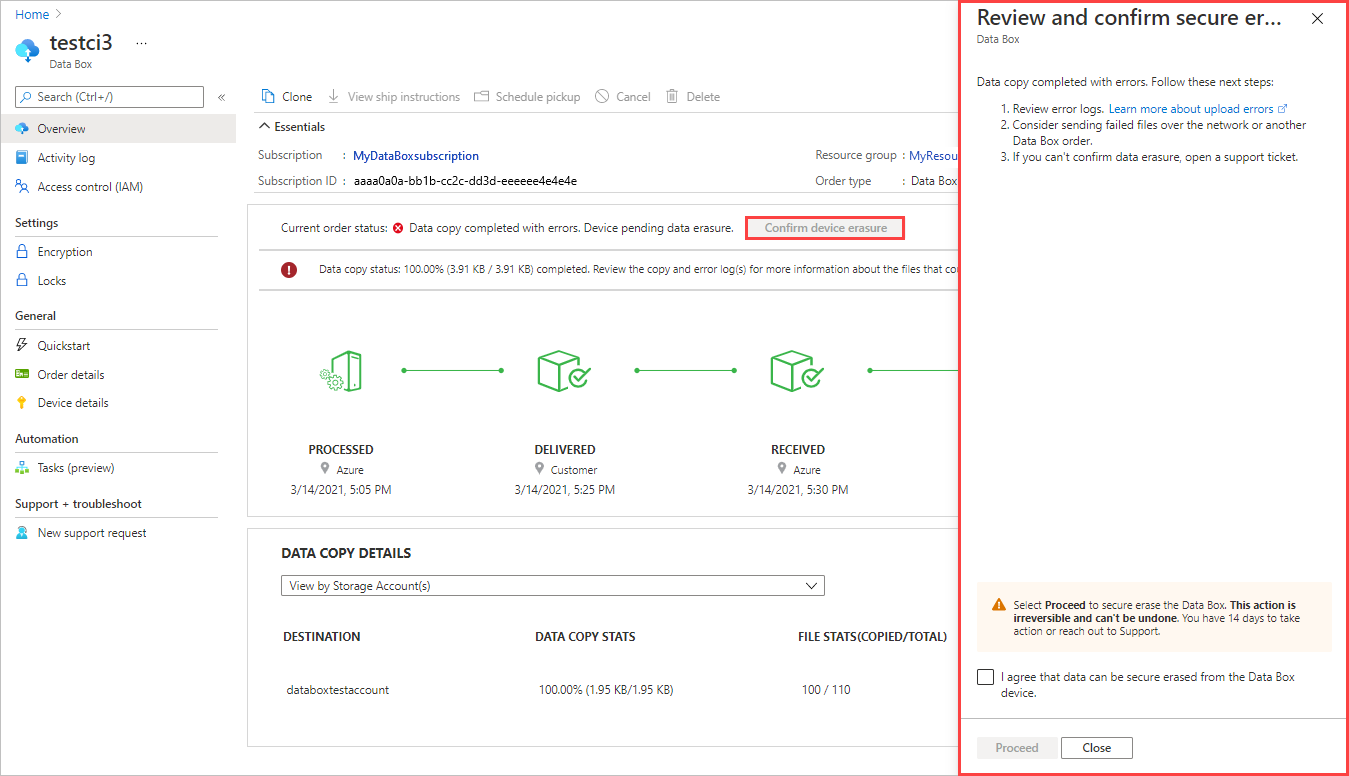The image size is (1349, 776).
Task: Open Locks settings
Action: 54,280
